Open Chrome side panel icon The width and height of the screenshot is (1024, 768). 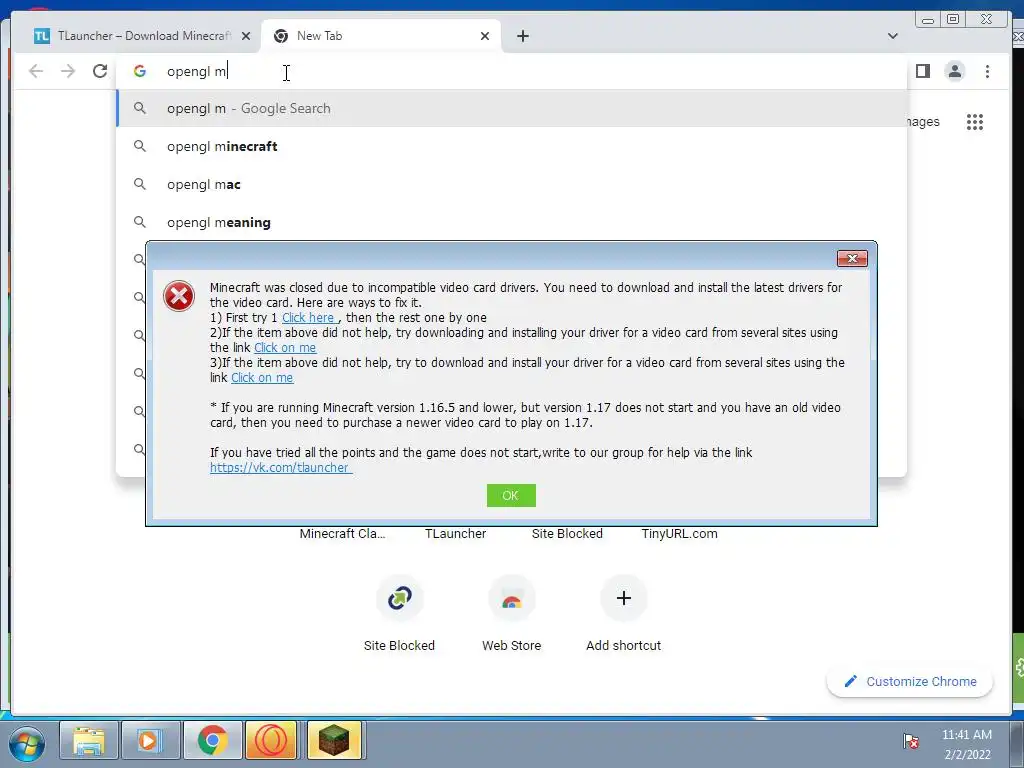coord(923,71)
